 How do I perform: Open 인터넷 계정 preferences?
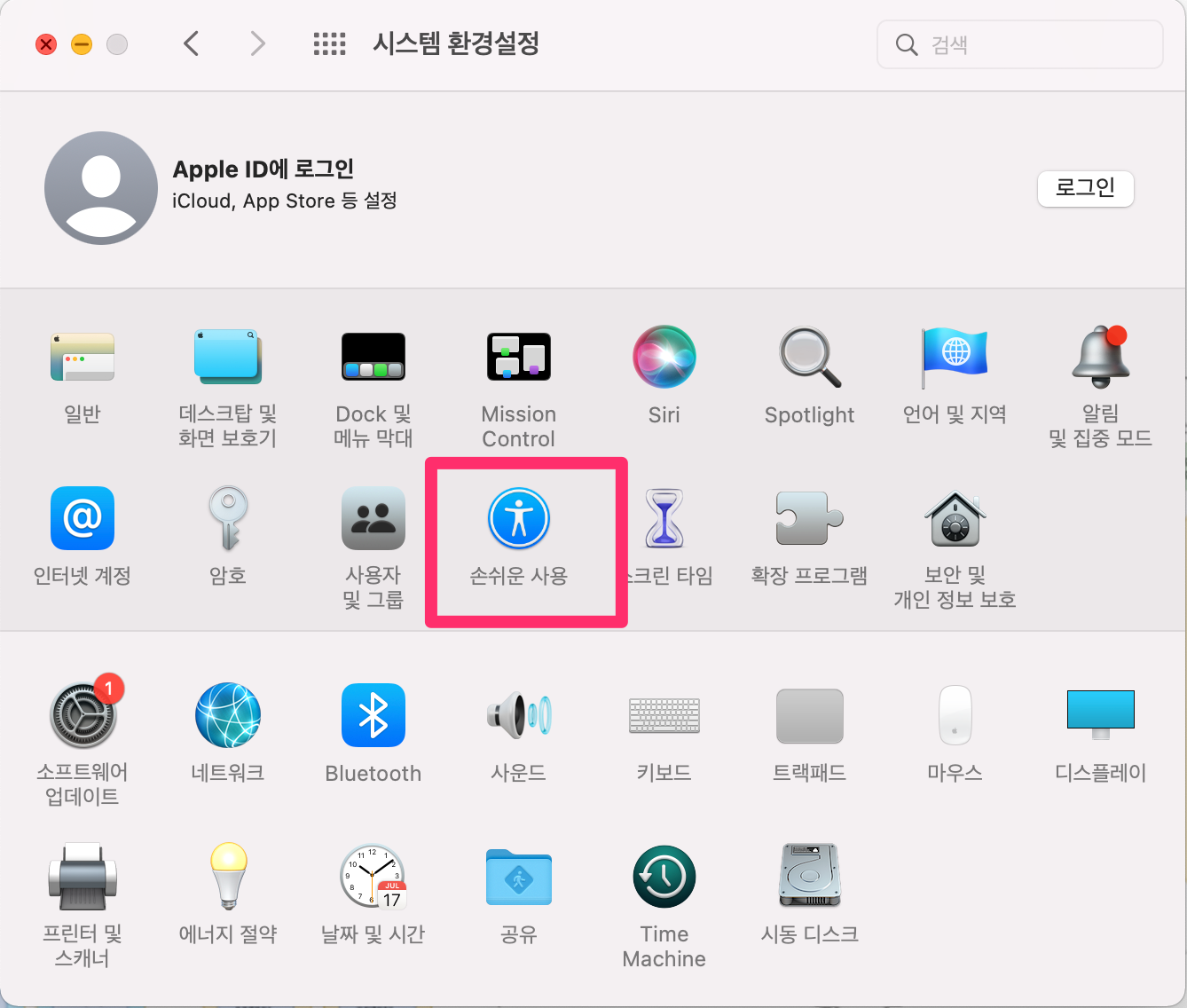[x=83, y=518]
